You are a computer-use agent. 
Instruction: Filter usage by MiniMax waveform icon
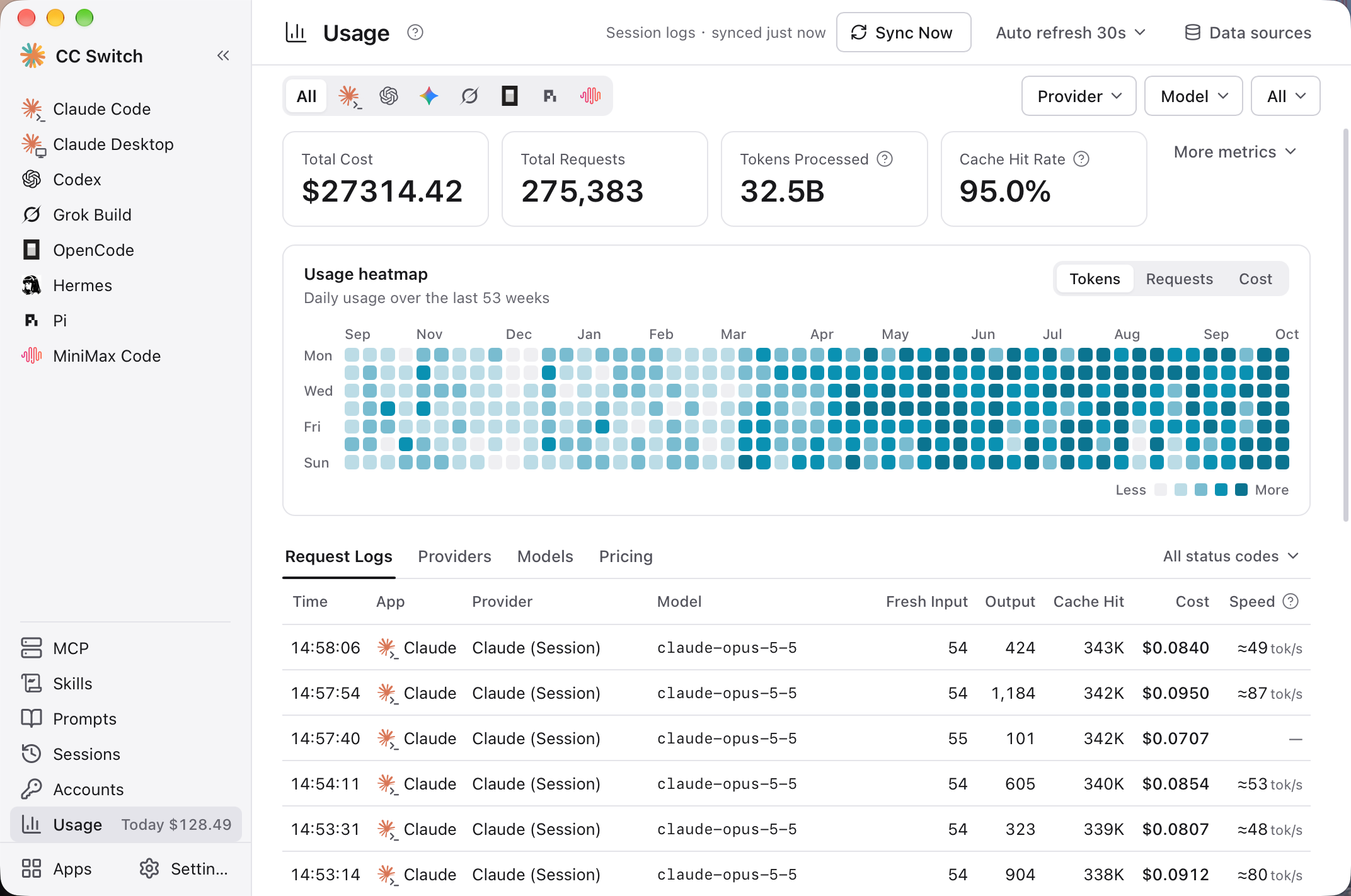click(590, 96)
